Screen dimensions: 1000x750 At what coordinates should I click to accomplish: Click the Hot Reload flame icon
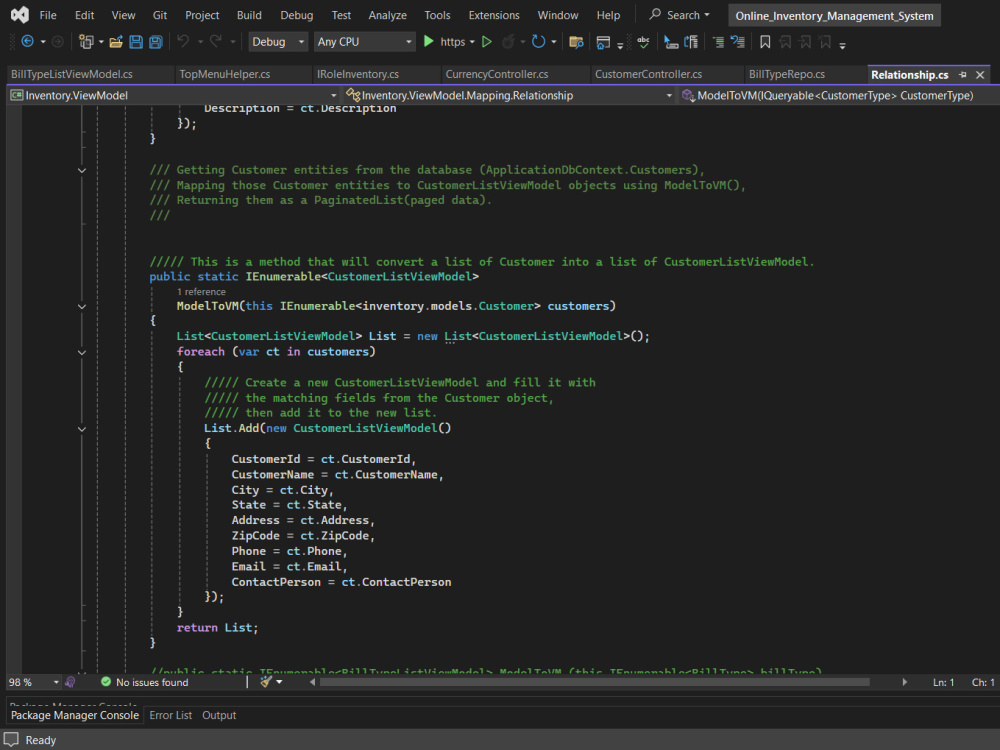(508, 42)
